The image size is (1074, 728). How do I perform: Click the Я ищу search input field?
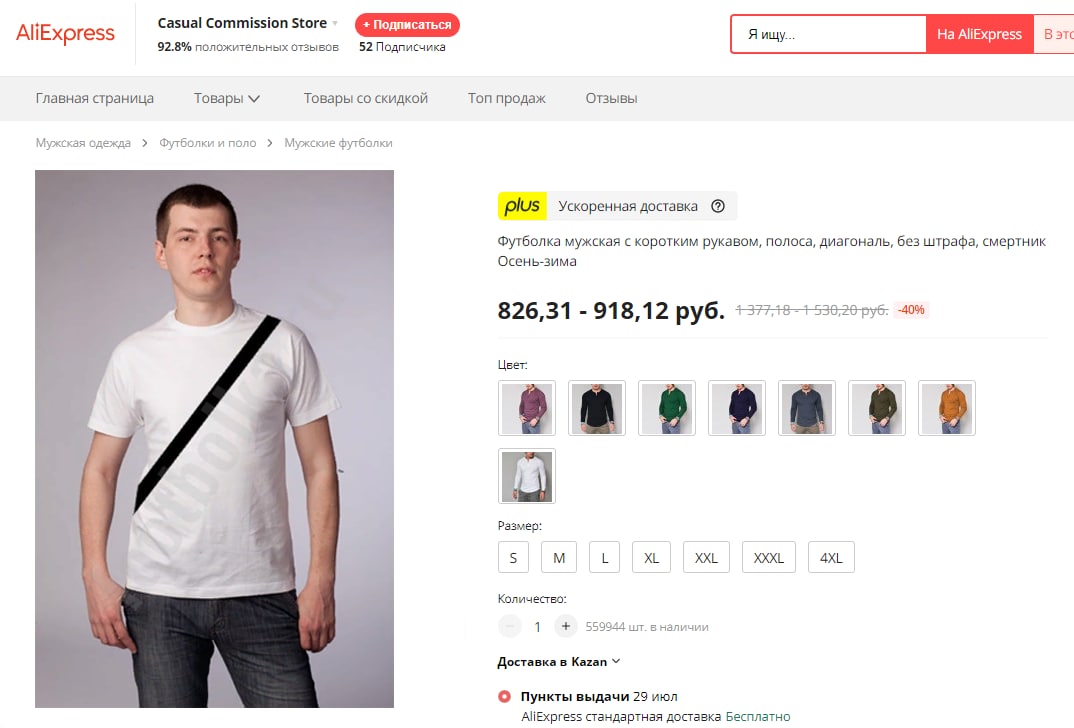pos(830,34)
